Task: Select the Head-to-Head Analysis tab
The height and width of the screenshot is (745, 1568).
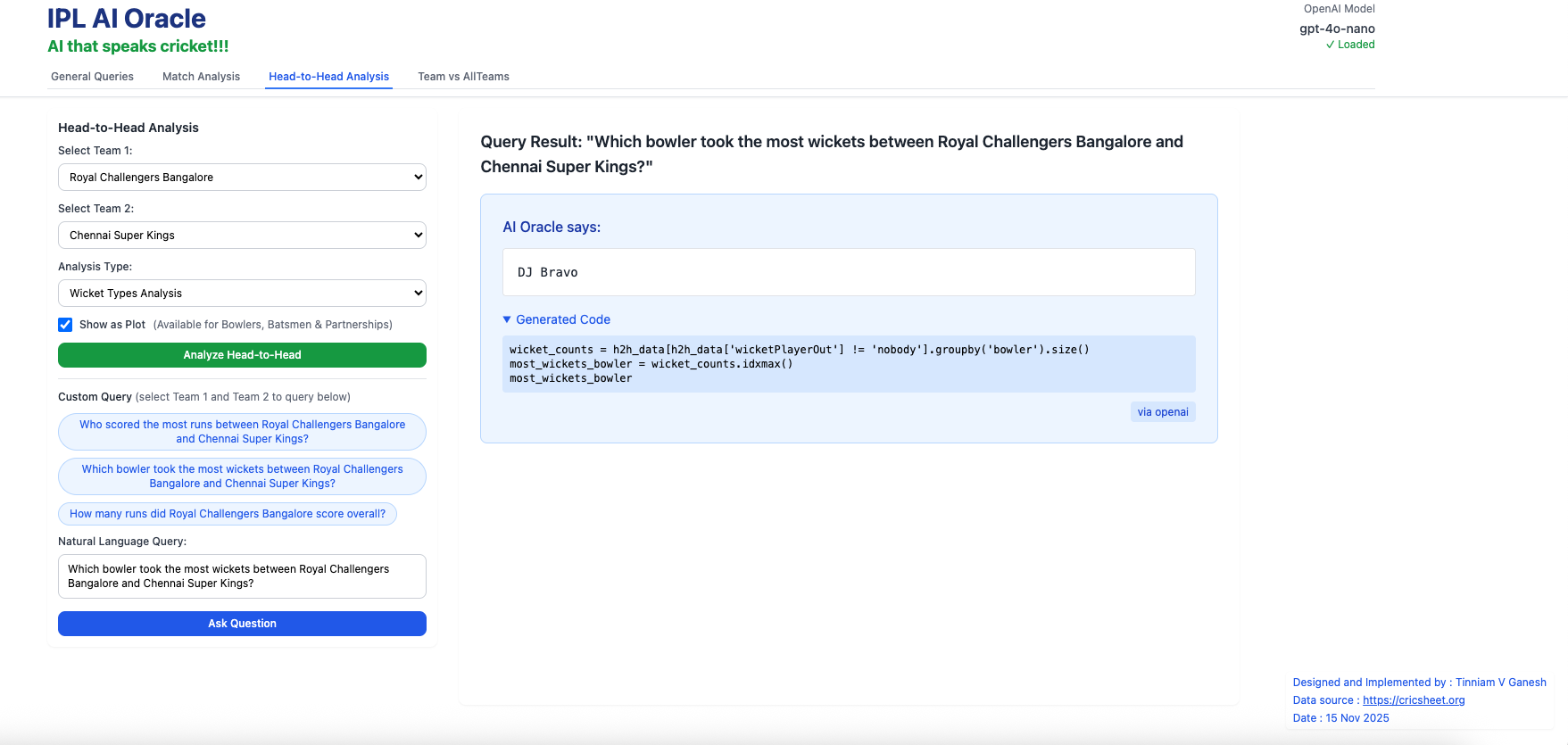Action: pos(328,77)
